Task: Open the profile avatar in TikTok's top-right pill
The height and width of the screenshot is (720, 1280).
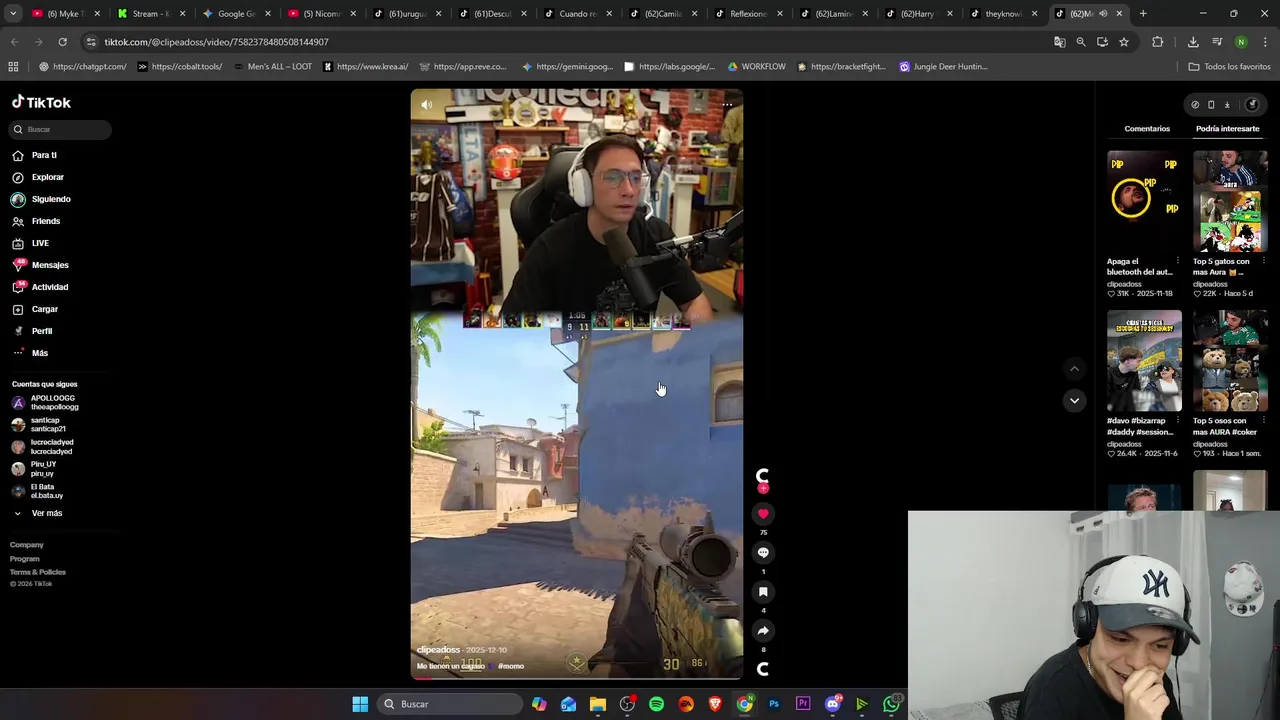Action: 1251,105
